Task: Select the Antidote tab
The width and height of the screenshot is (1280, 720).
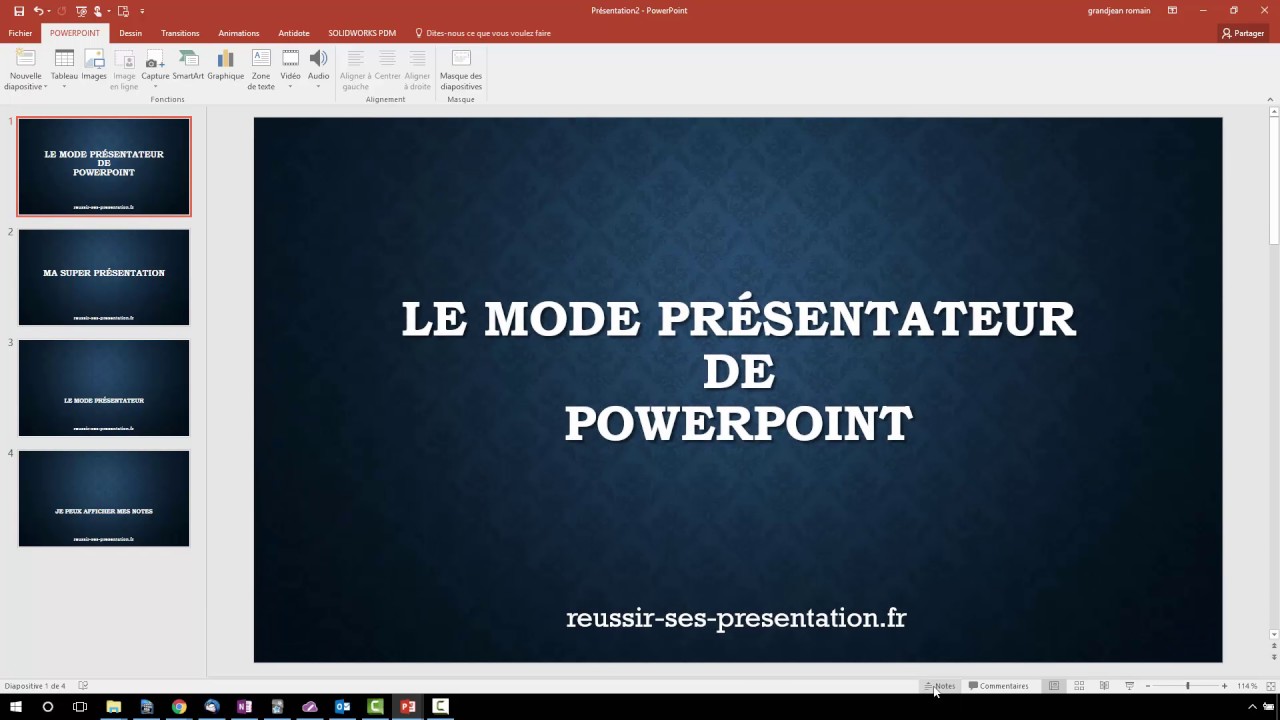Action: (x=294, y=33)
